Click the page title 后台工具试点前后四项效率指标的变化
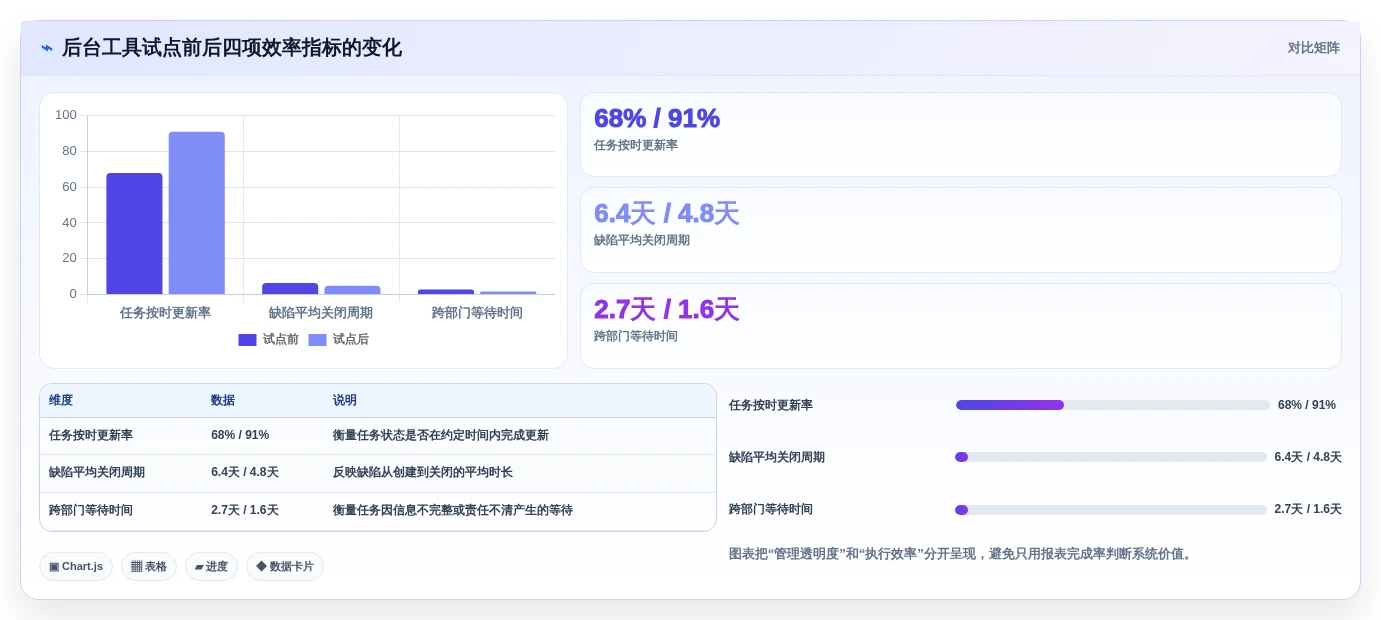This screenshot has width=1381, height=620. coord(232,48)
